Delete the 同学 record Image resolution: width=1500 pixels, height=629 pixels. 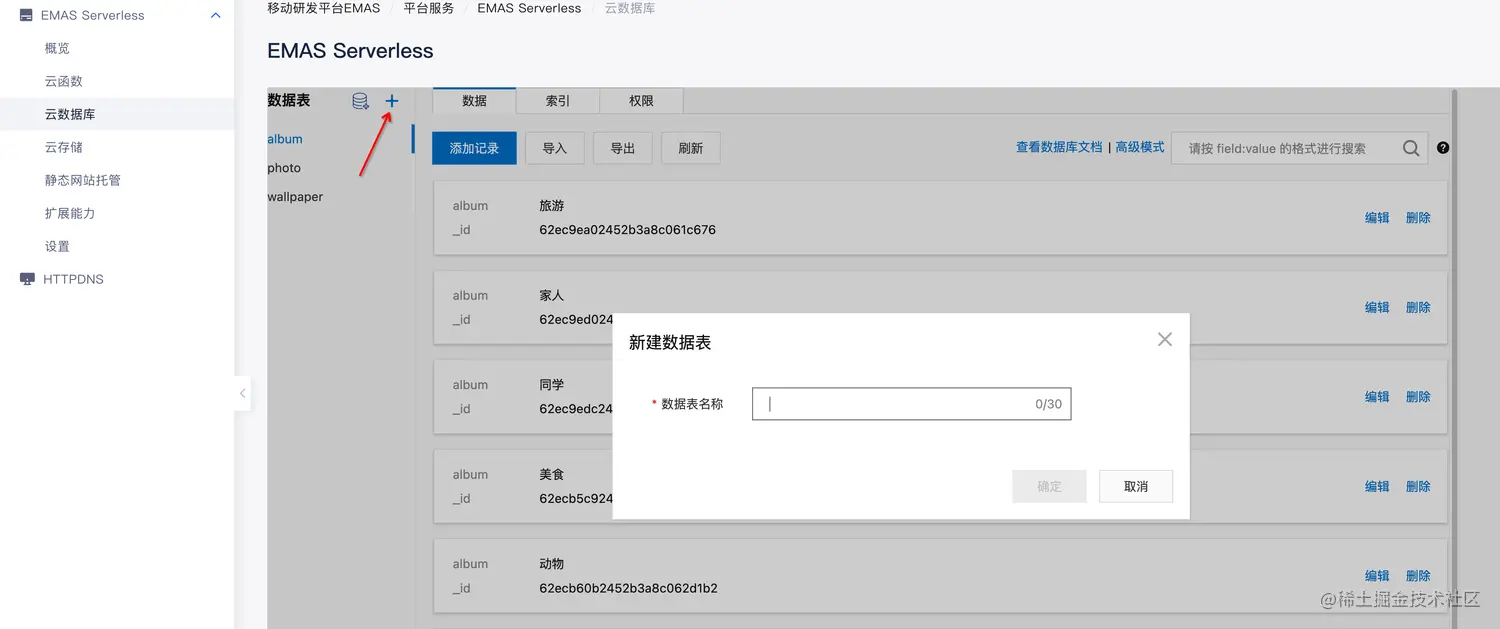coord(1418,397)
